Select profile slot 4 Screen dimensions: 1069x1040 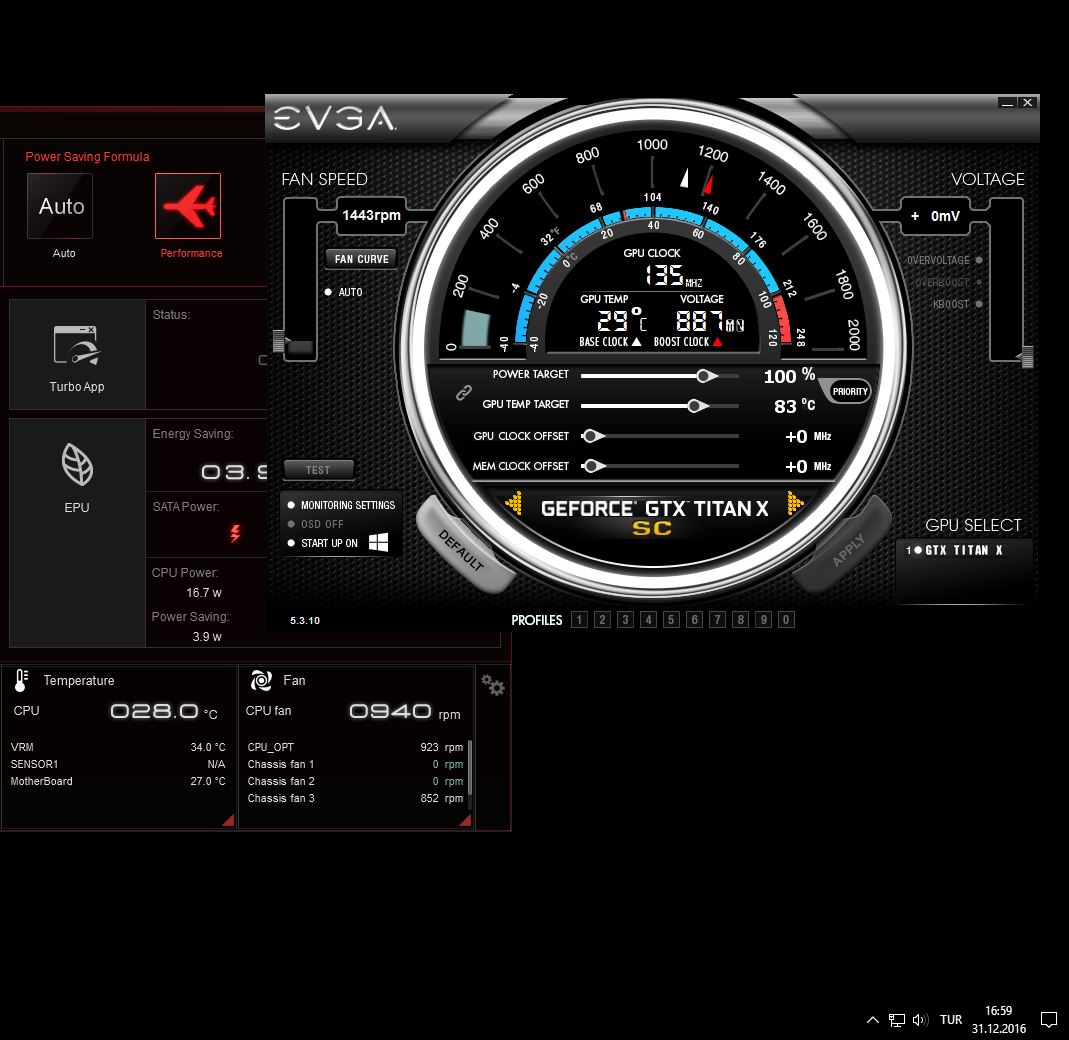coord(648,620)
